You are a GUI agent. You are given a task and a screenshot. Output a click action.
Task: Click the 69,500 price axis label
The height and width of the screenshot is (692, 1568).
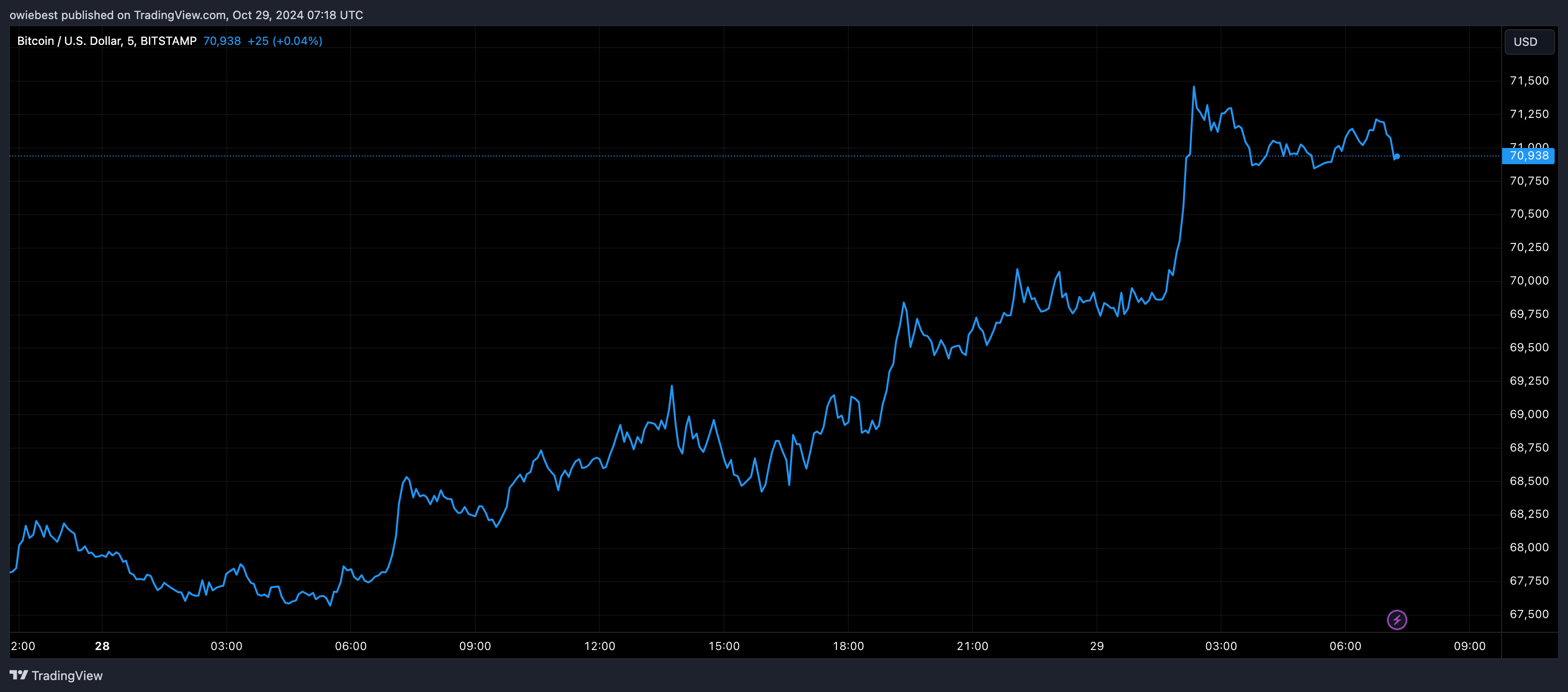pyautogui.click(x=1529, y=347)
